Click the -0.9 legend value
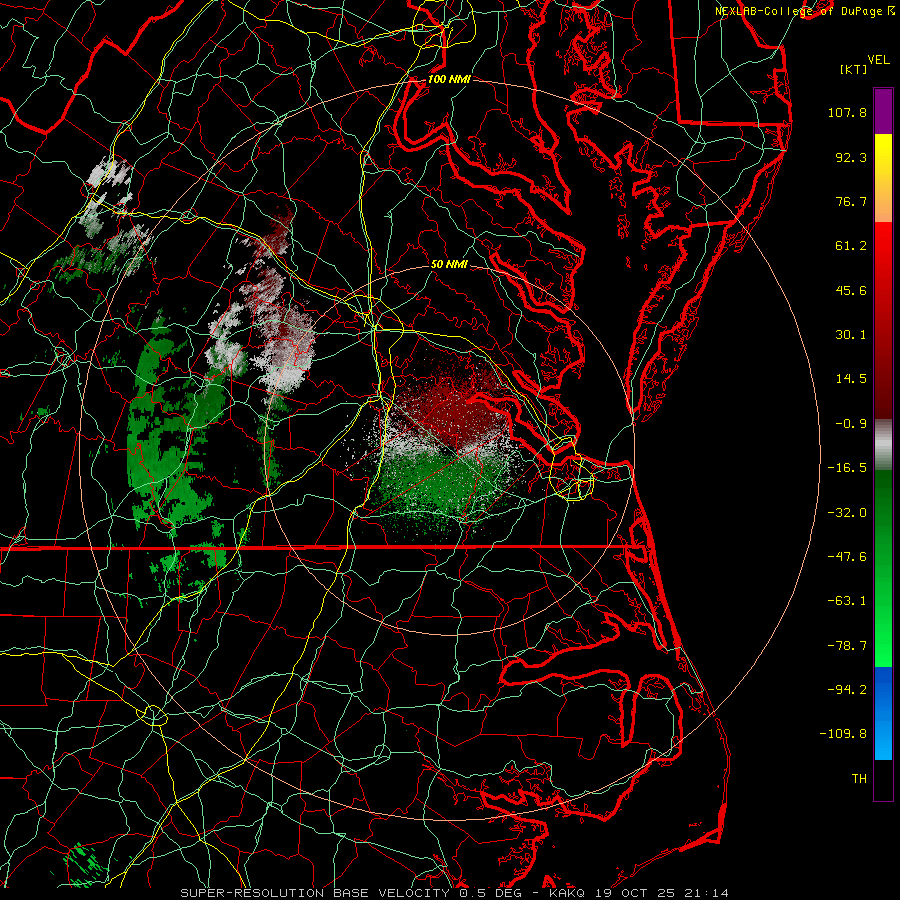The height and width of the screenshot is (900, 900). tap(851, 424)
